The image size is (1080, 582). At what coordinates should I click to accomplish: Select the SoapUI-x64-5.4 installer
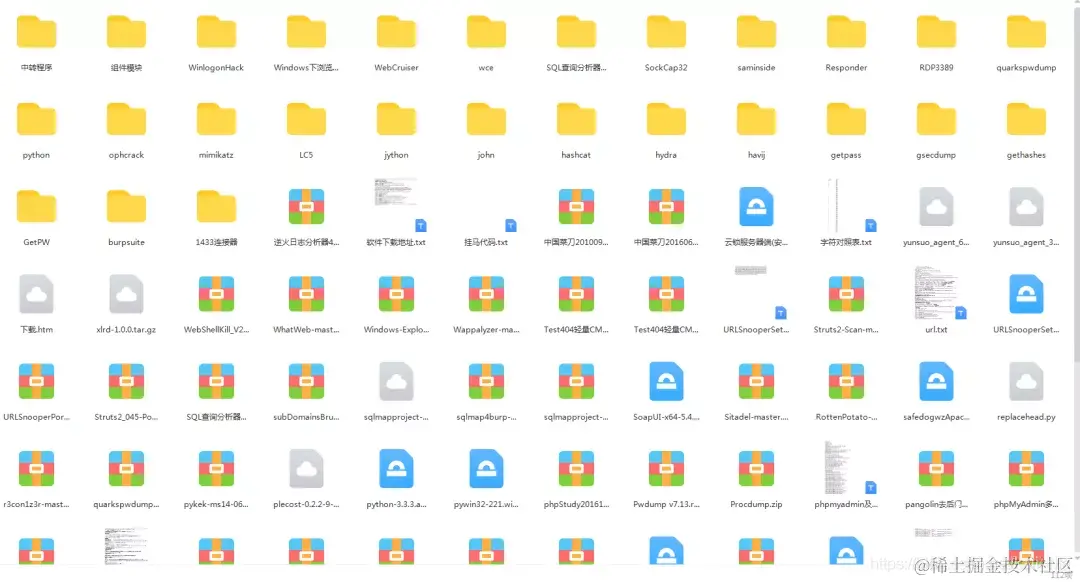pos(666,382)
